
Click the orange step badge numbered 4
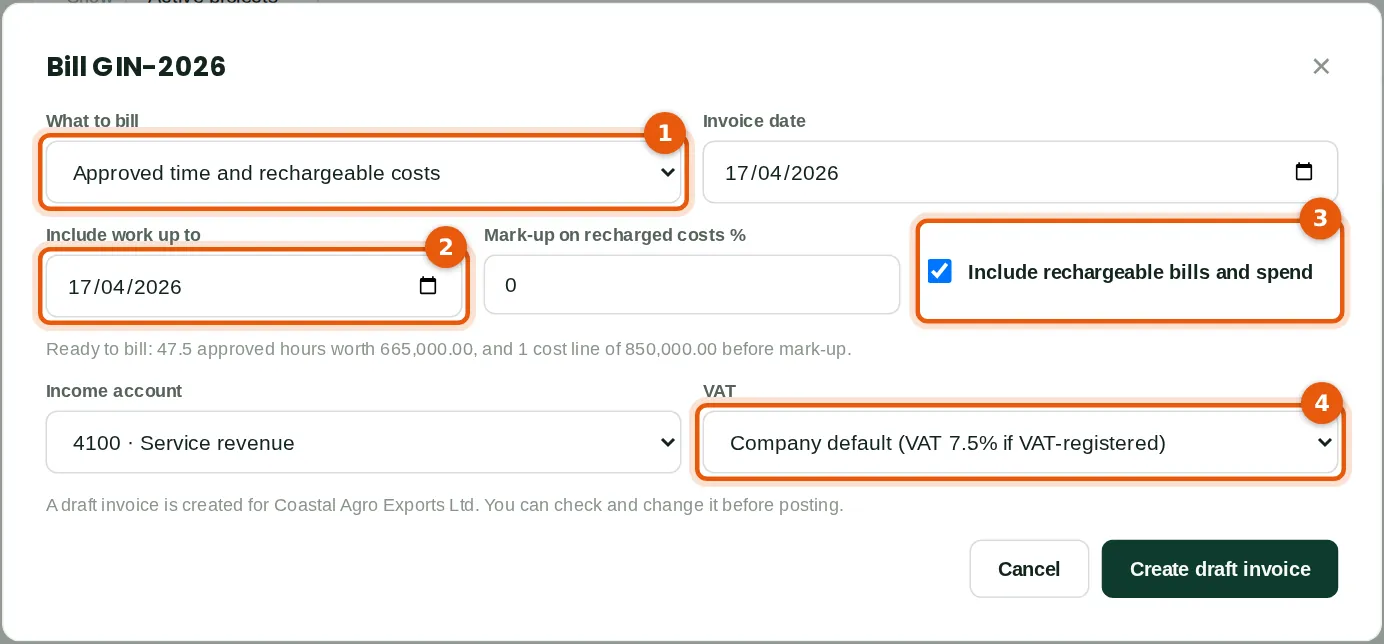[1321, 402]
